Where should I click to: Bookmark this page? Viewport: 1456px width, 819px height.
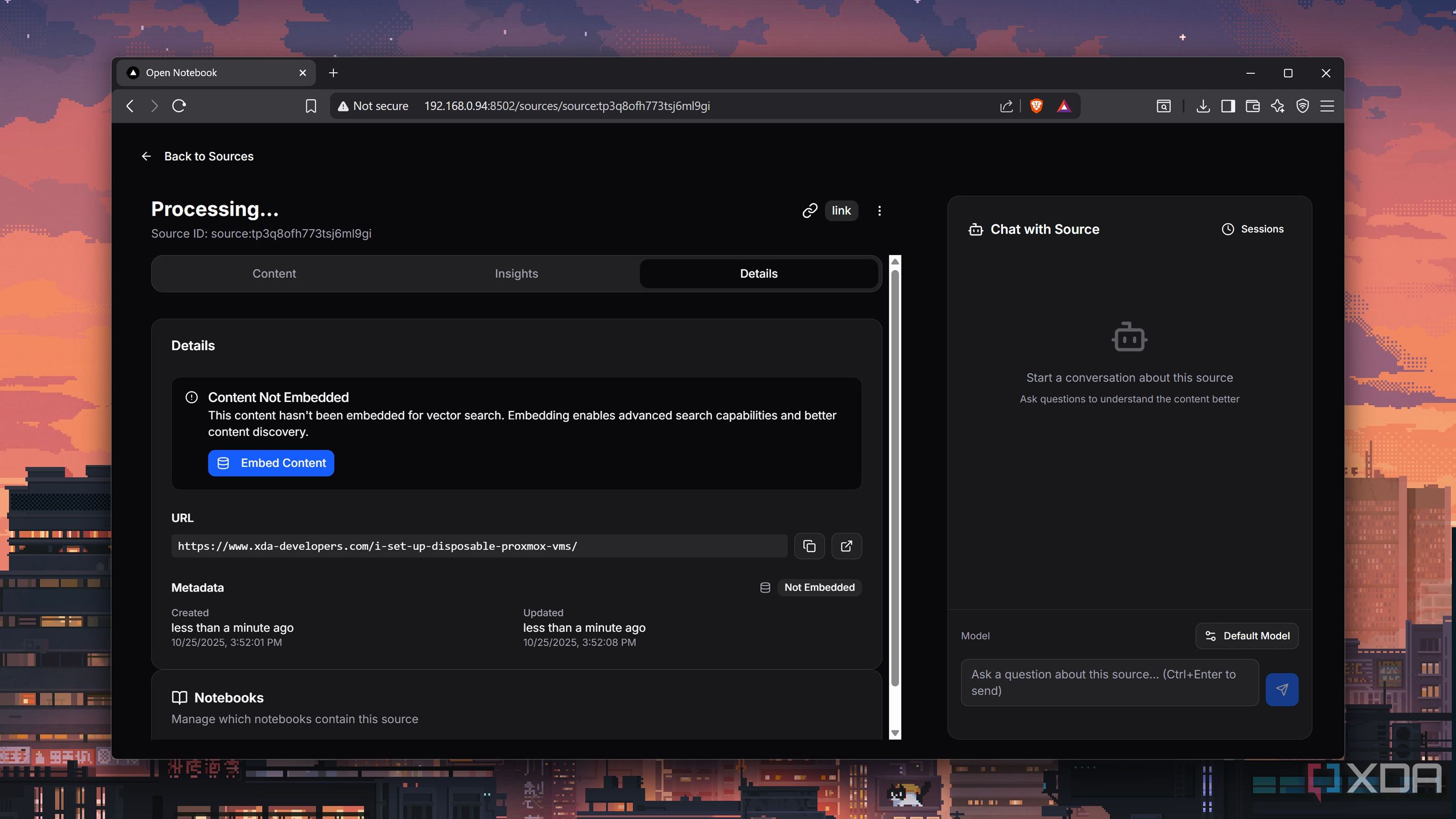point(311,106)
